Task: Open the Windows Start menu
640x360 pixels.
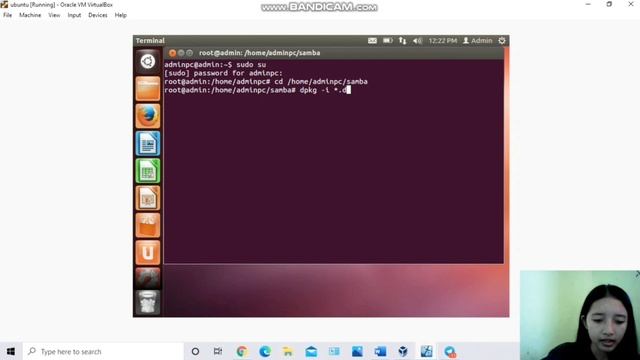Action: [x=11, y=351]
